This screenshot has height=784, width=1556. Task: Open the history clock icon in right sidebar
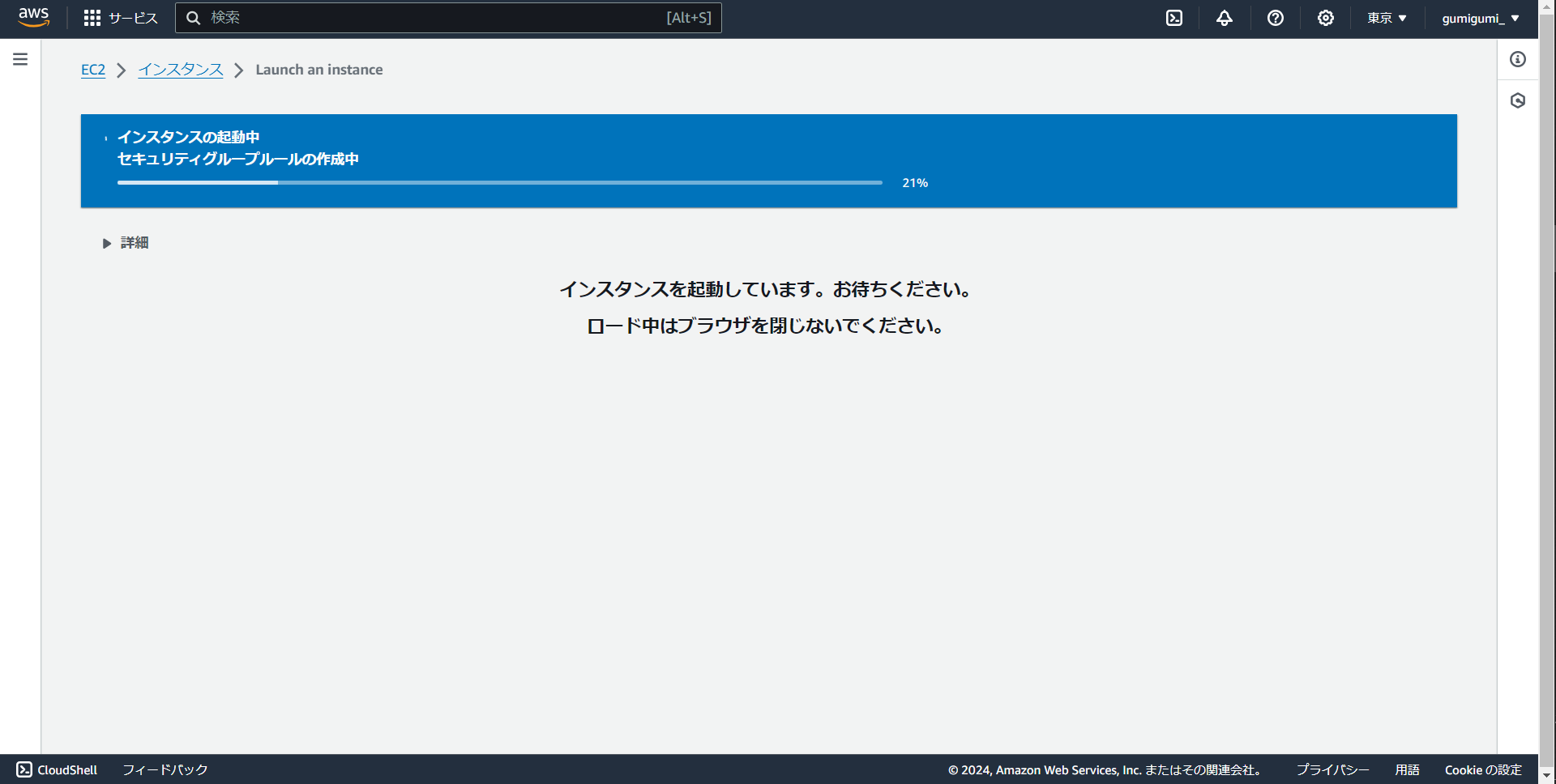tap(1519, 100)
